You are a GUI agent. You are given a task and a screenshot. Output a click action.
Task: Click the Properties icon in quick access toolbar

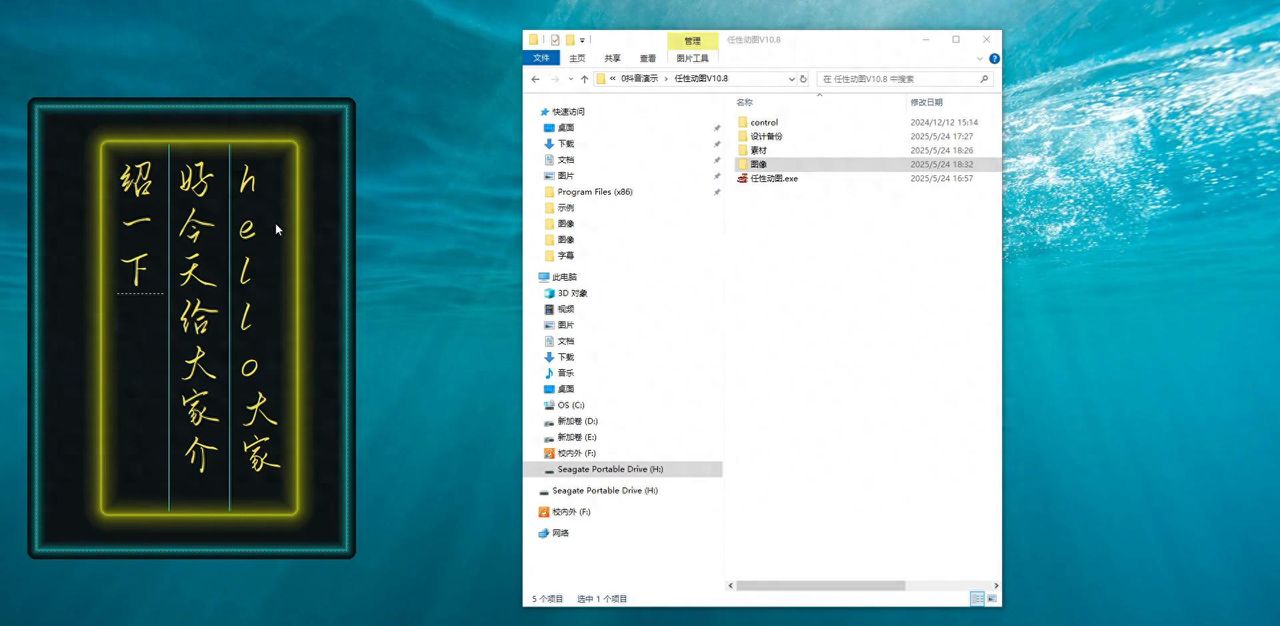coord(555,40)
